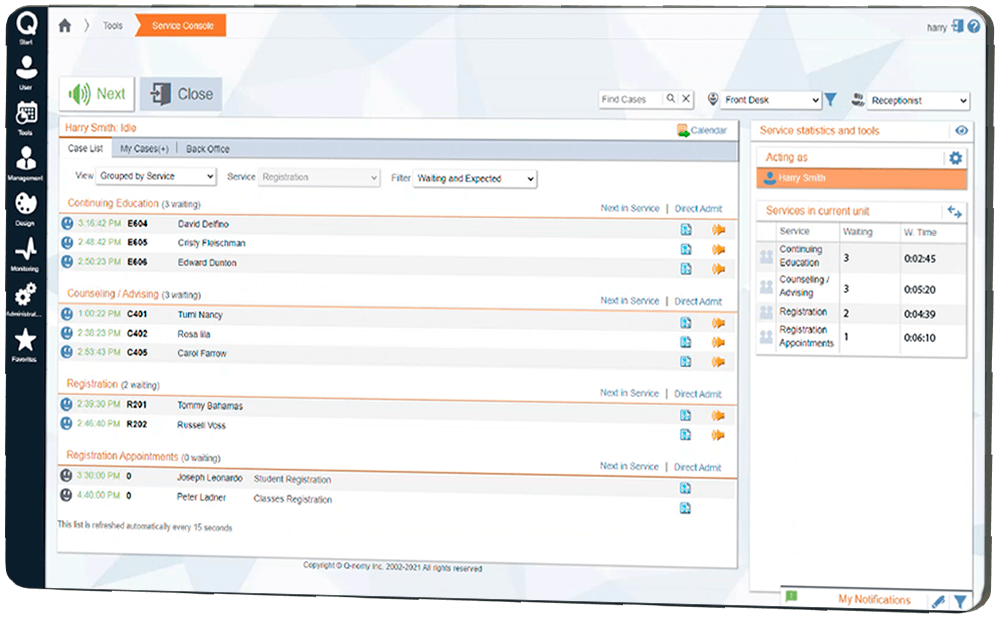Switch to the Back Office tab
The height and width of the screenshot is (622, 1001).
tap(207, 149)
